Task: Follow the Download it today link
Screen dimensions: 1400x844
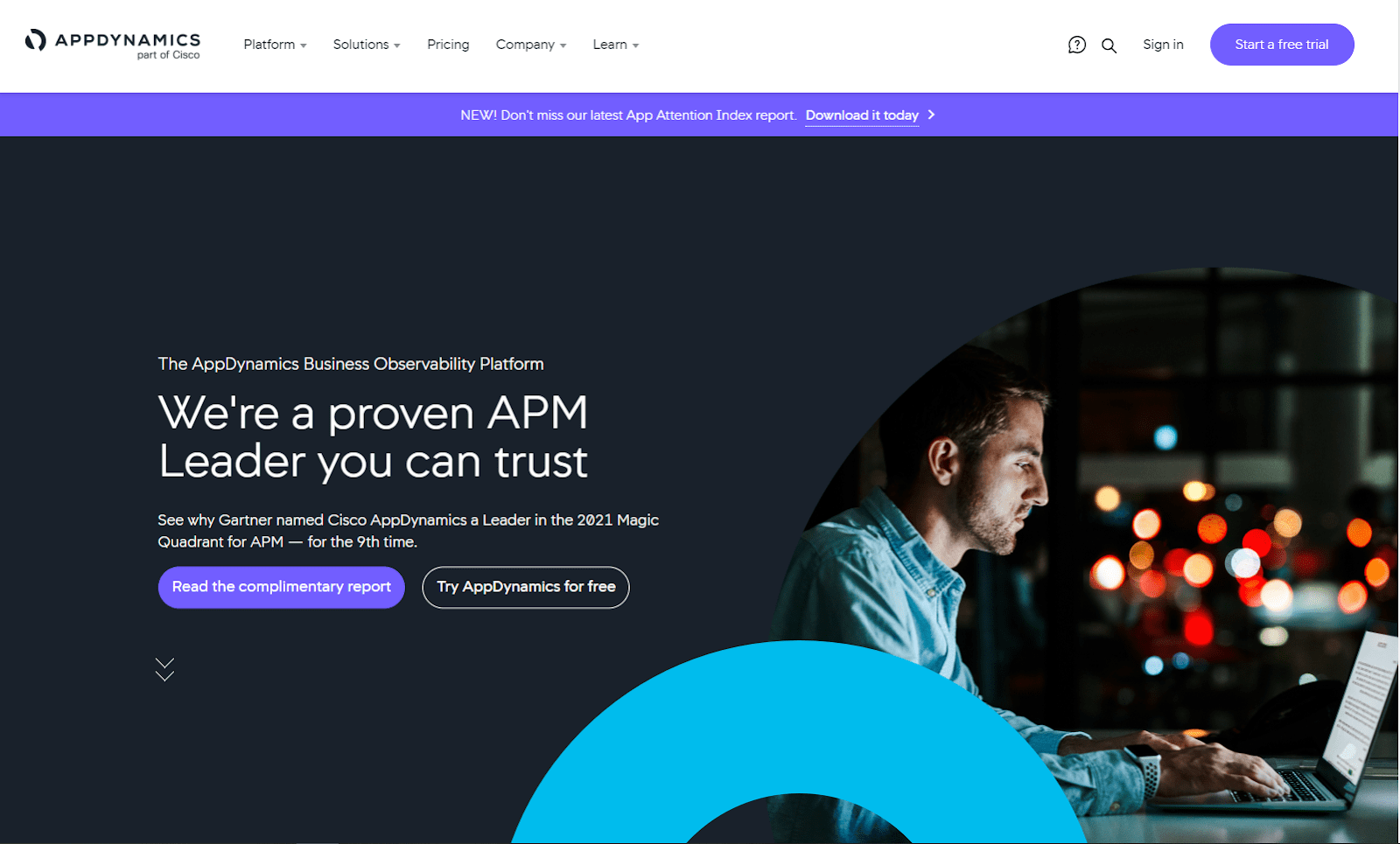Action: 862,115
